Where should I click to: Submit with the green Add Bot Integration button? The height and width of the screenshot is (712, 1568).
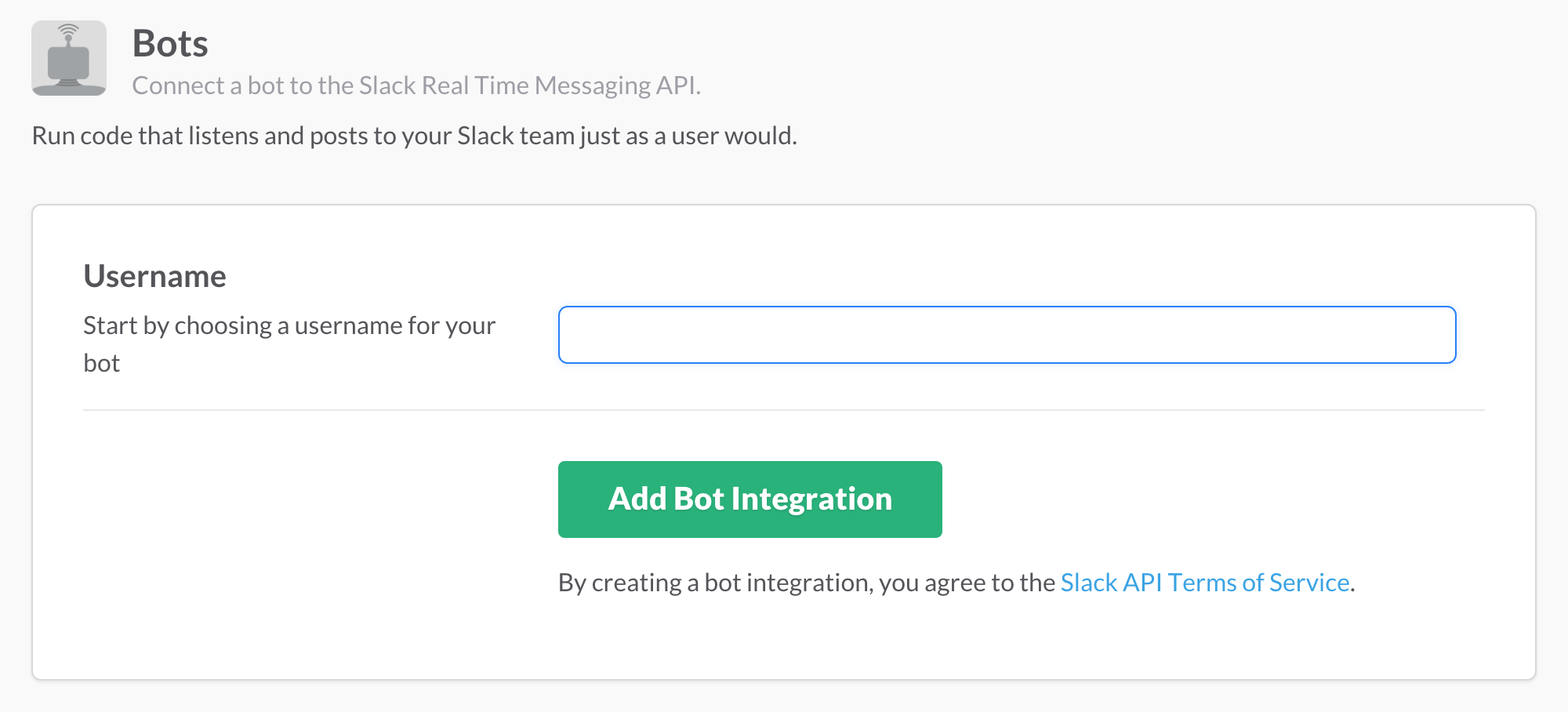(x=750, y=499)
